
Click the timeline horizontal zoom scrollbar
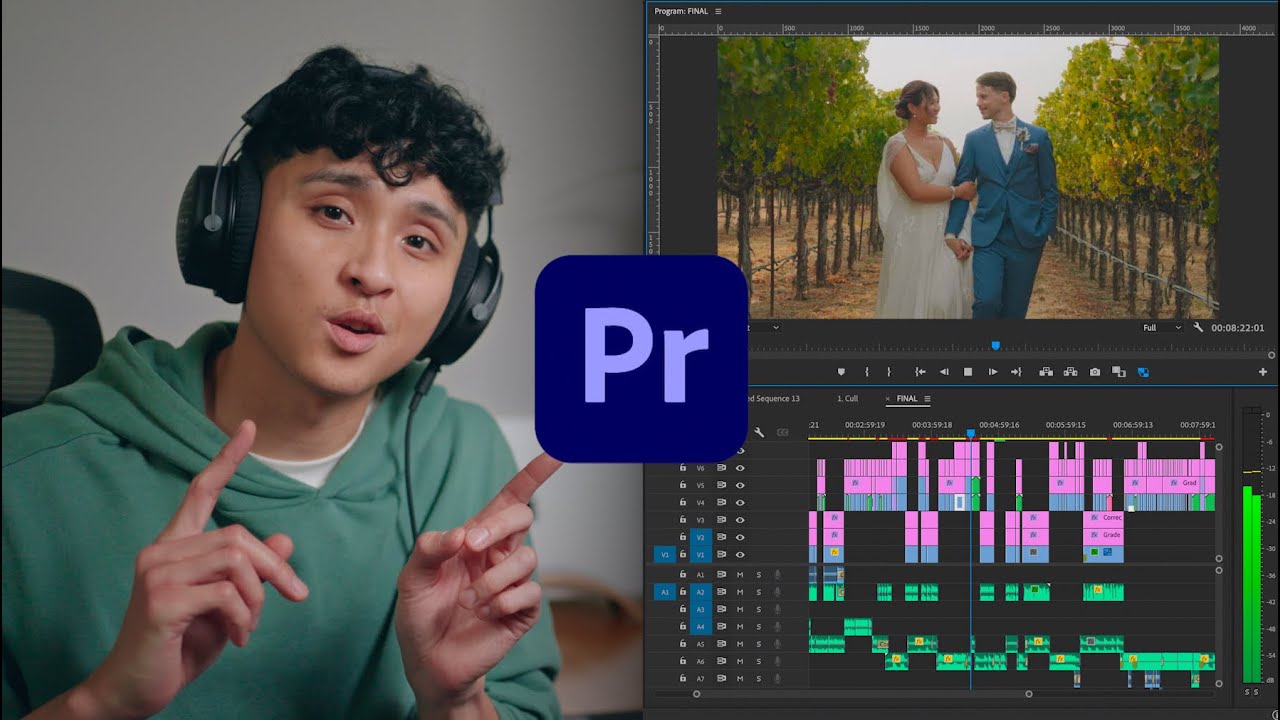(863, 693)
